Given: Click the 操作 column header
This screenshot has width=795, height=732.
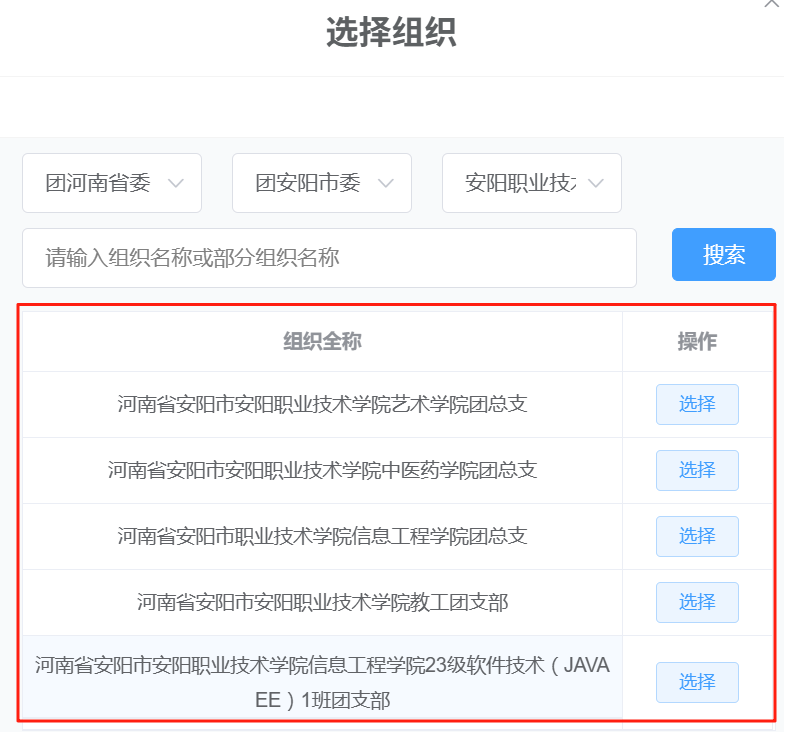Looking at the screenshot, I should [697, 342].
